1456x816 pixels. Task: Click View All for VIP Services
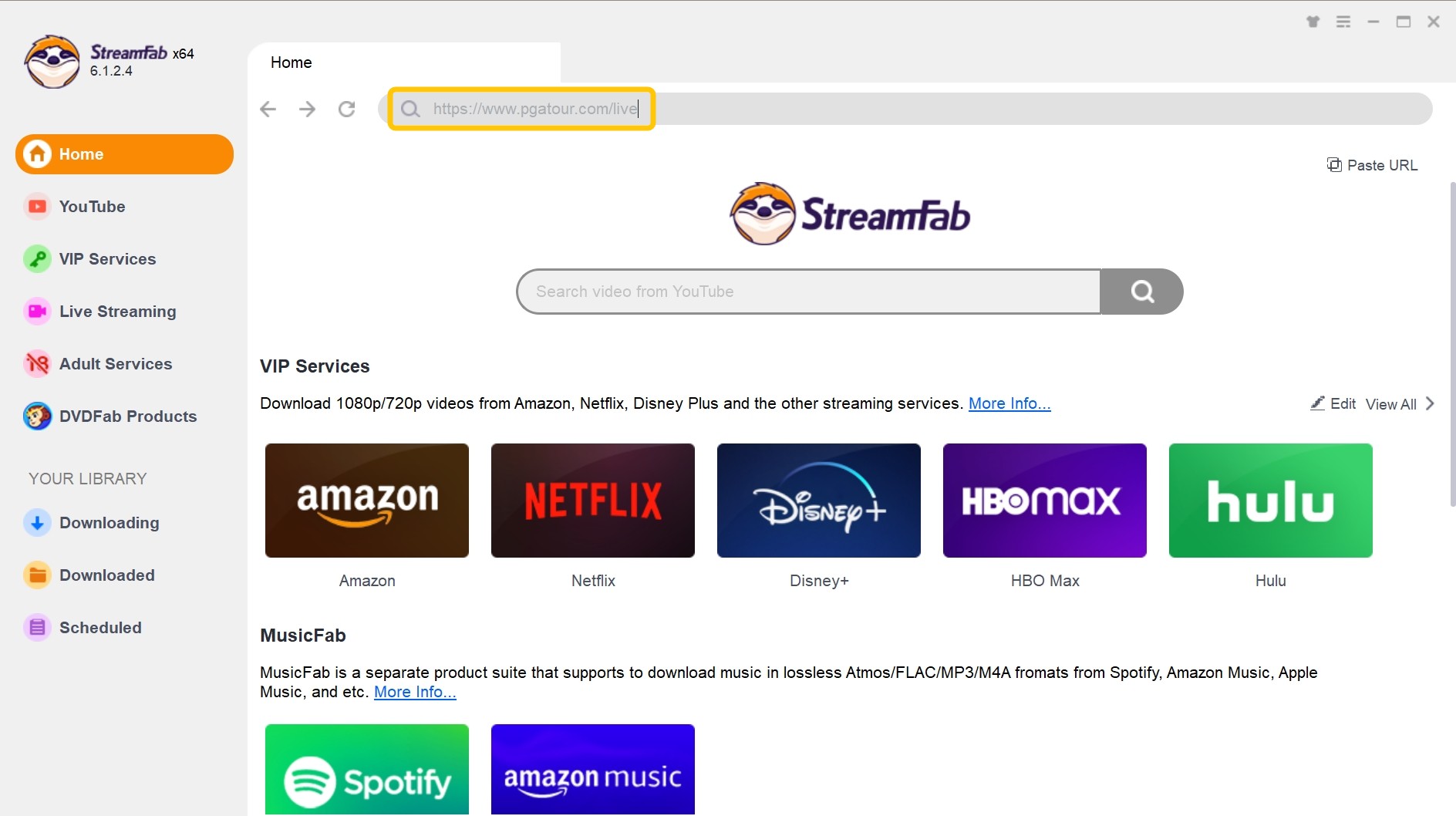pyautogui.click(x=1390, y=404)
